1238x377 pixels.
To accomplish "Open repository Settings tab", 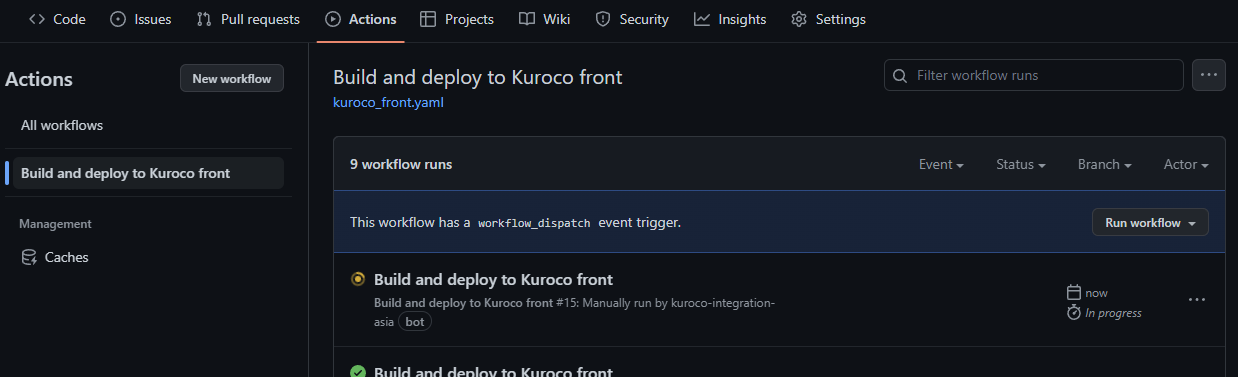I will pyautogui.click(x=828, y=19).
